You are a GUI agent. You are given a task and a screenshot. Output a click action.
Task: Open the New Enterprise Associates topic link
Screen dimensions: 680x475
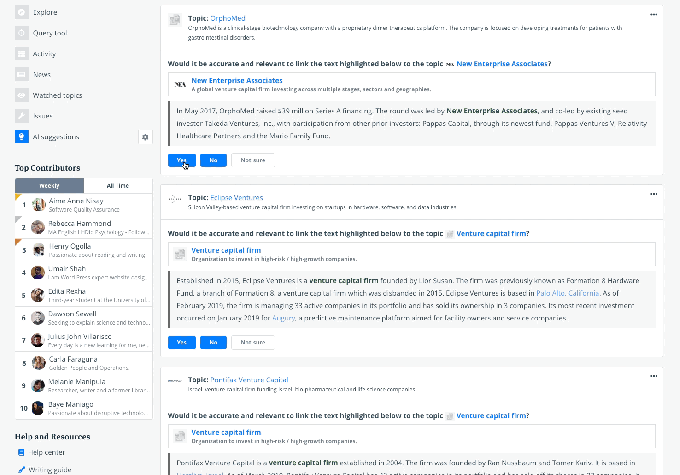[x=237, y=81]
